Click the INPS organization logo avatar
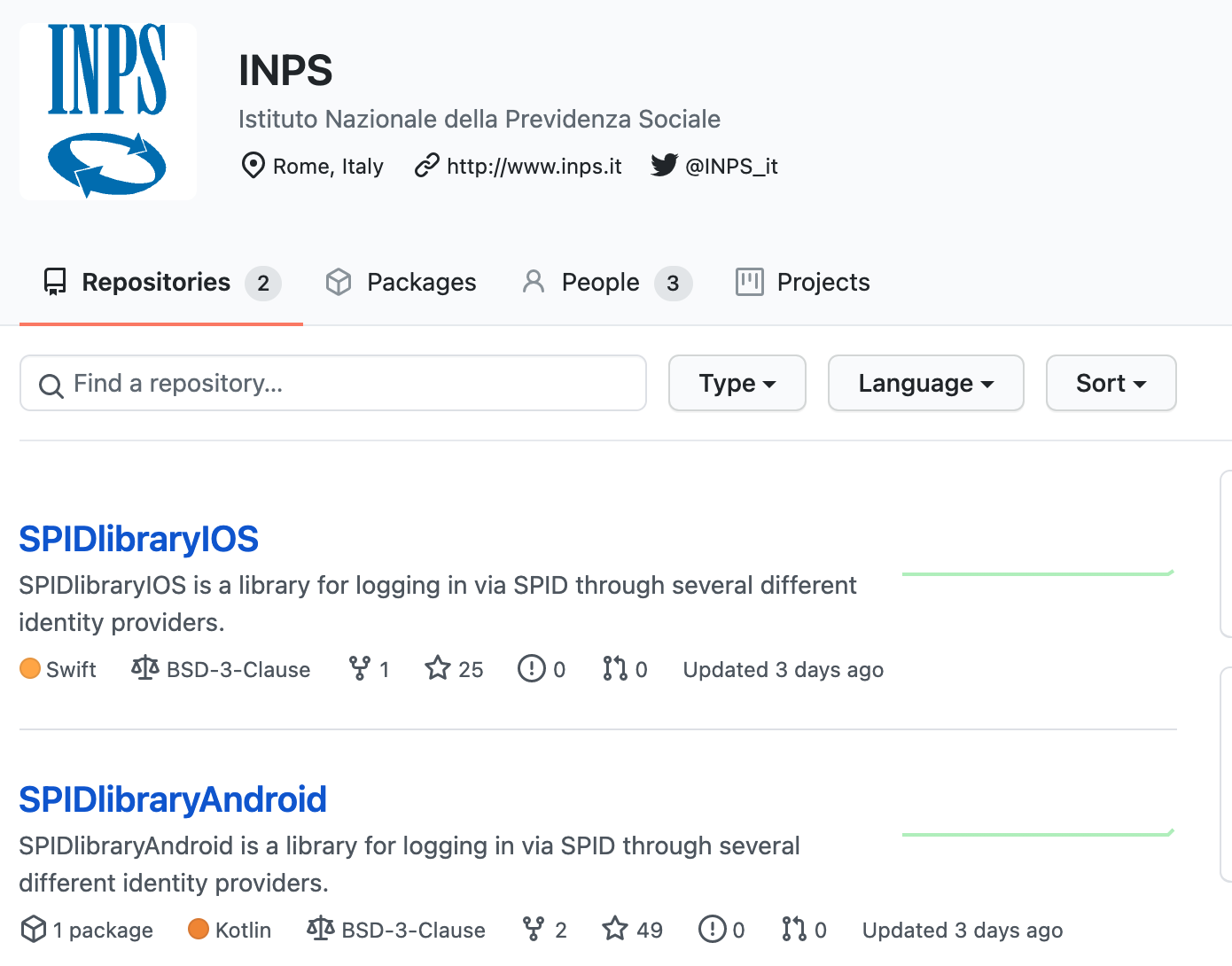 coord(108,111)
